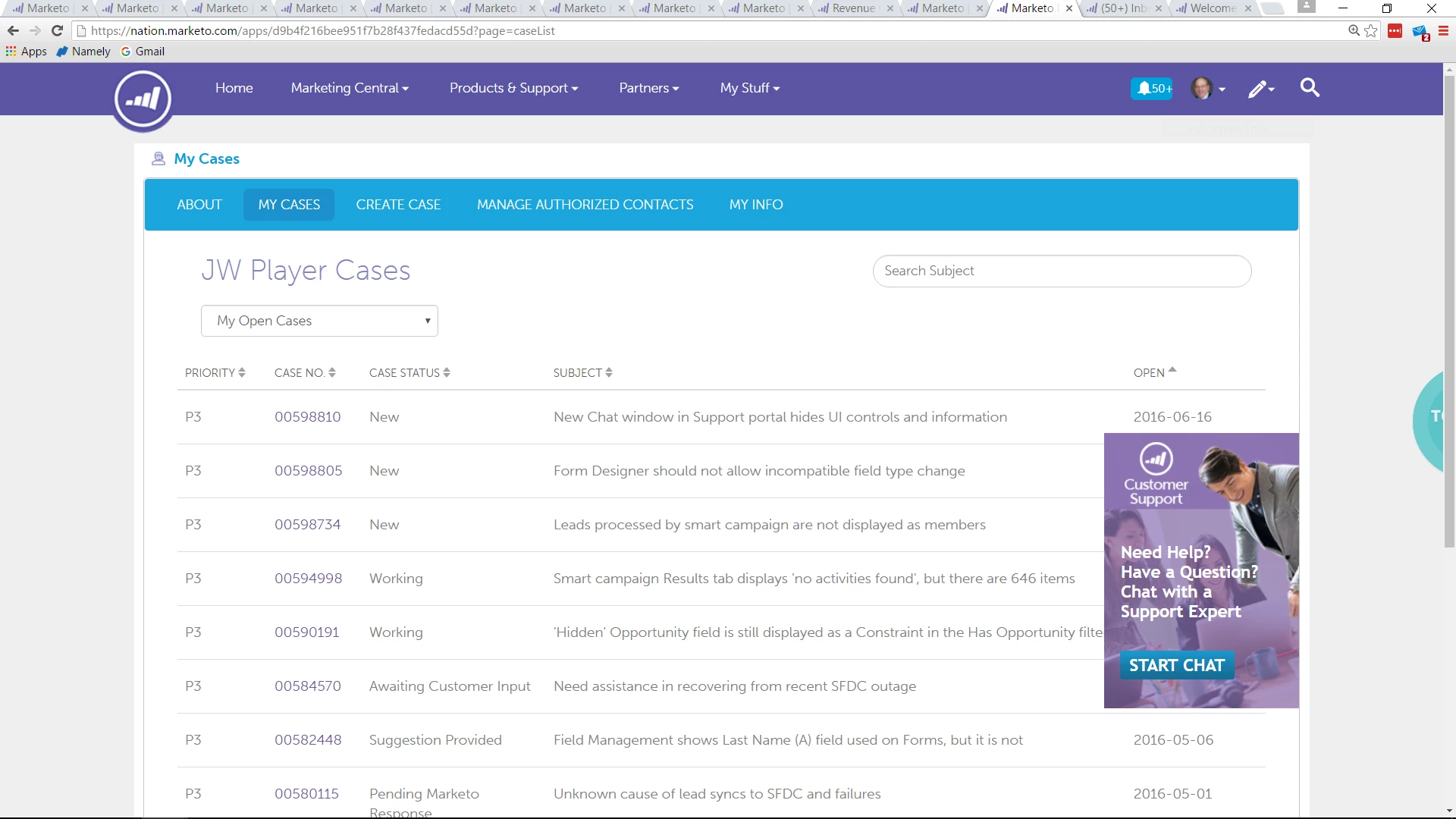Click the magnifier search icon in the header
Image resolution: width=1456 pixels, height=819 pixels.
click(1310, 88)
